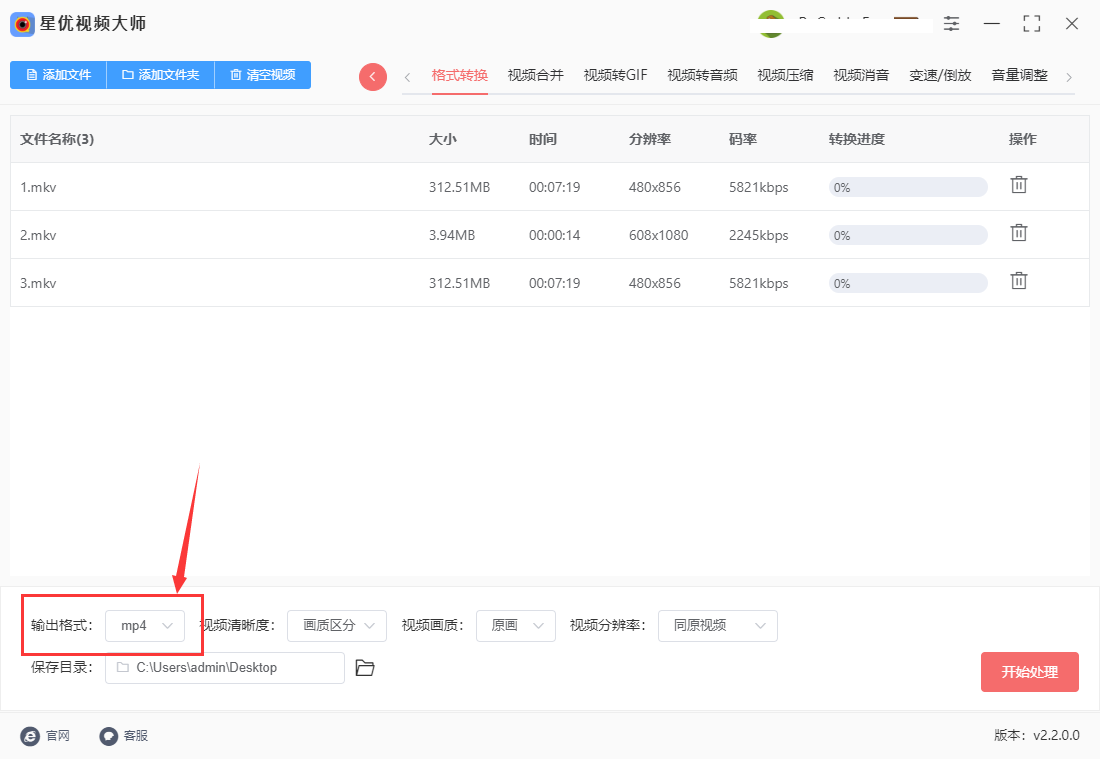The image size is (1100, 760).
Task: Open the 官网 official website link
Action: [46, 735]
